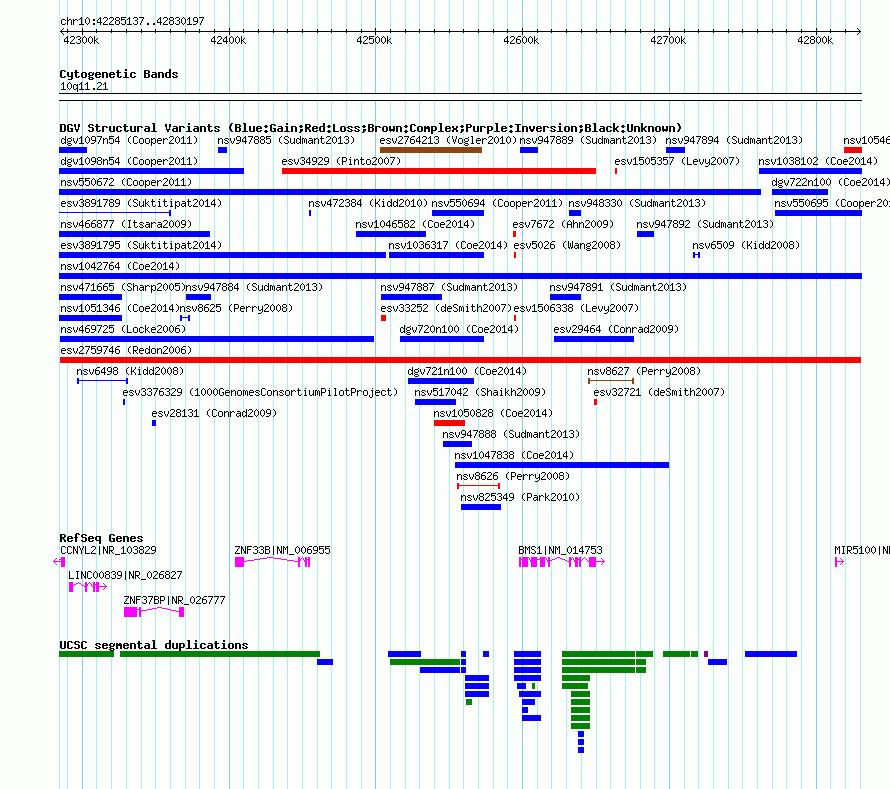
Task: Click nsv947888 (Sudmant2013) variant label
Action: 511,434
